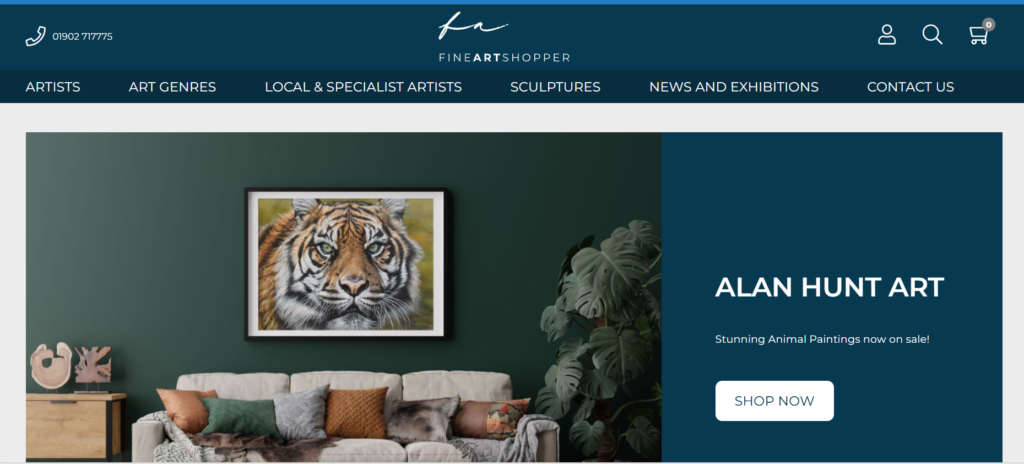Click the sofa in the banner image
Image resolution: width=1024 pixels, height=464 pixels.
(345, 417)
